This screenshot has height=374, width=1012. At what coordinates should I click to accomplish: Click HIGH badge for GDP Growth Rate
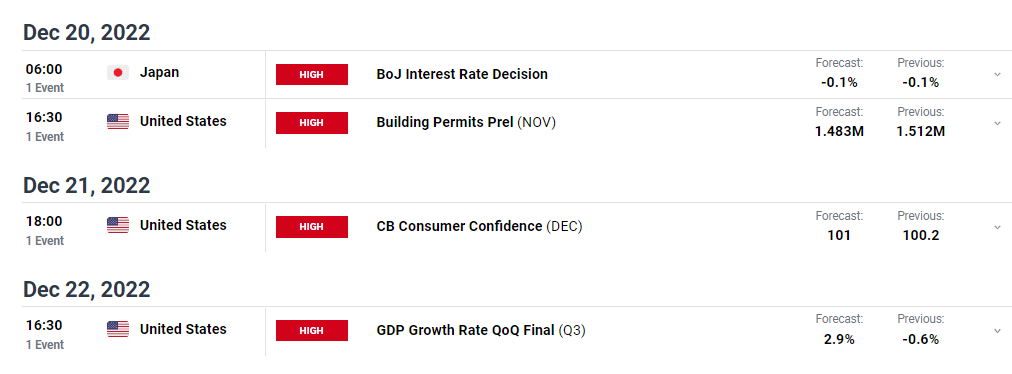(x=312, y=331)
